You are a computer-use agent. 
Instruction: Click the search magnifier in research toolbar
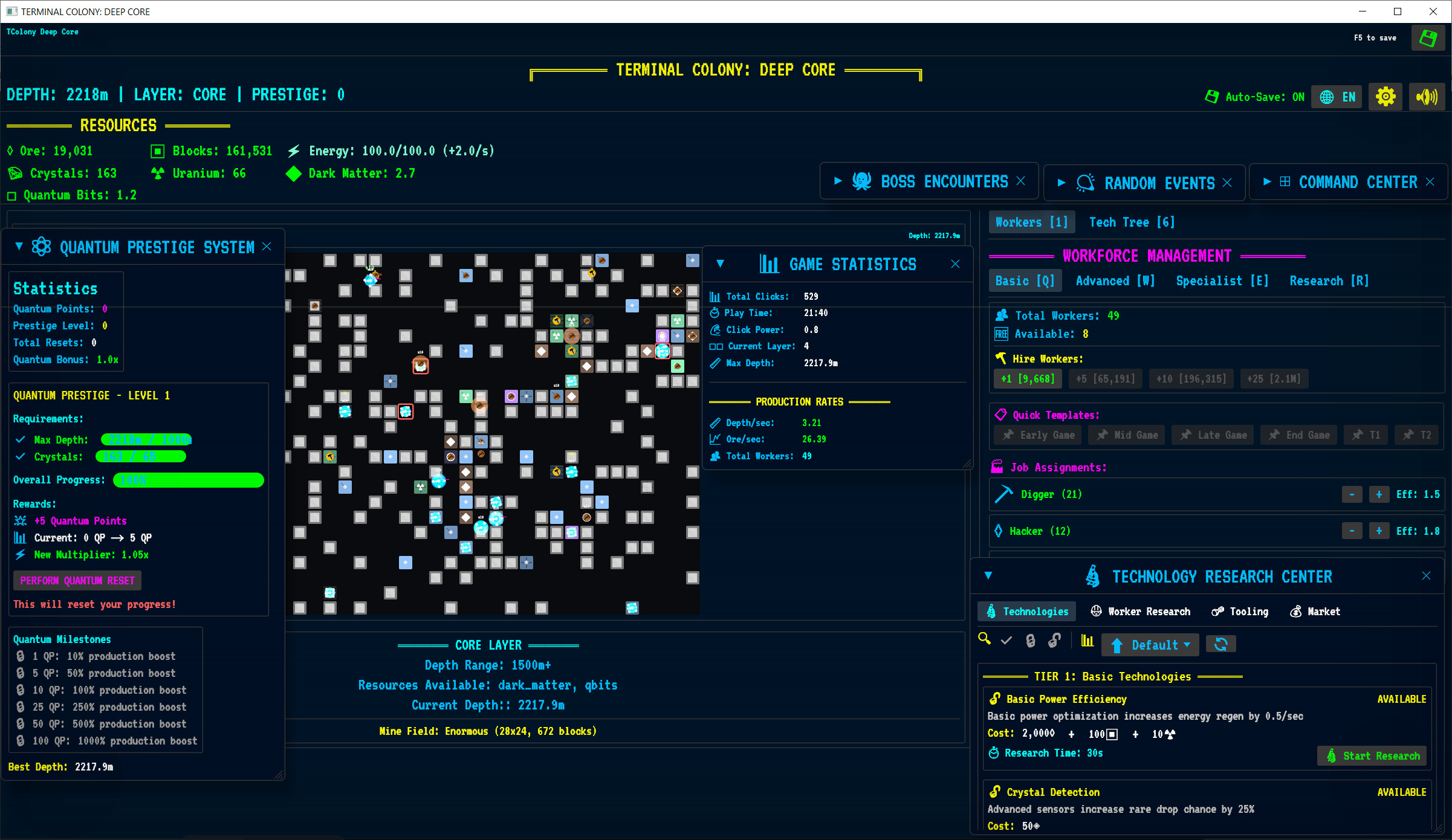984,640
